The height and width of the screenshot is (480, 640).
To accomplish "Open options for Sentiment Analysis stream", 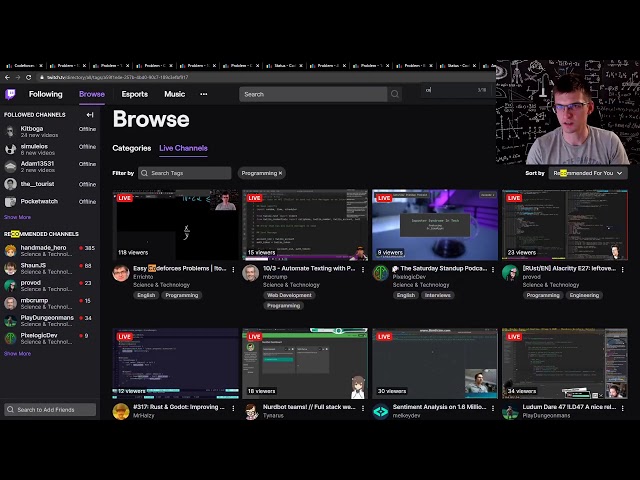I will point(493,408).
